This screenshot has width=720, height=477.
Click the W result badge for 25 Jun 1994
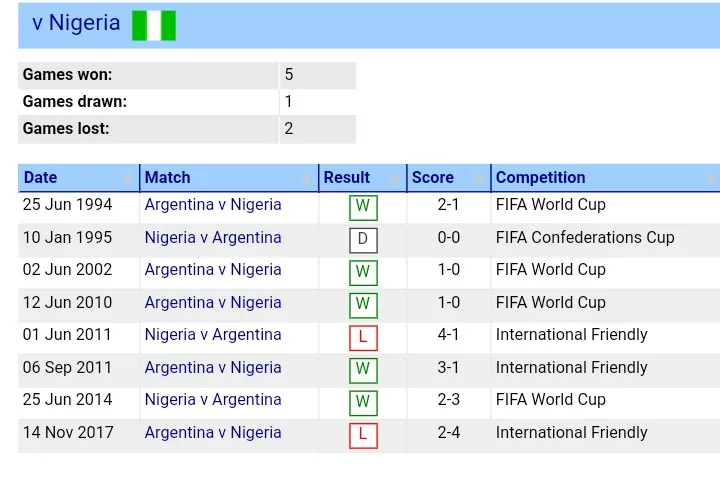coord(363,208)
